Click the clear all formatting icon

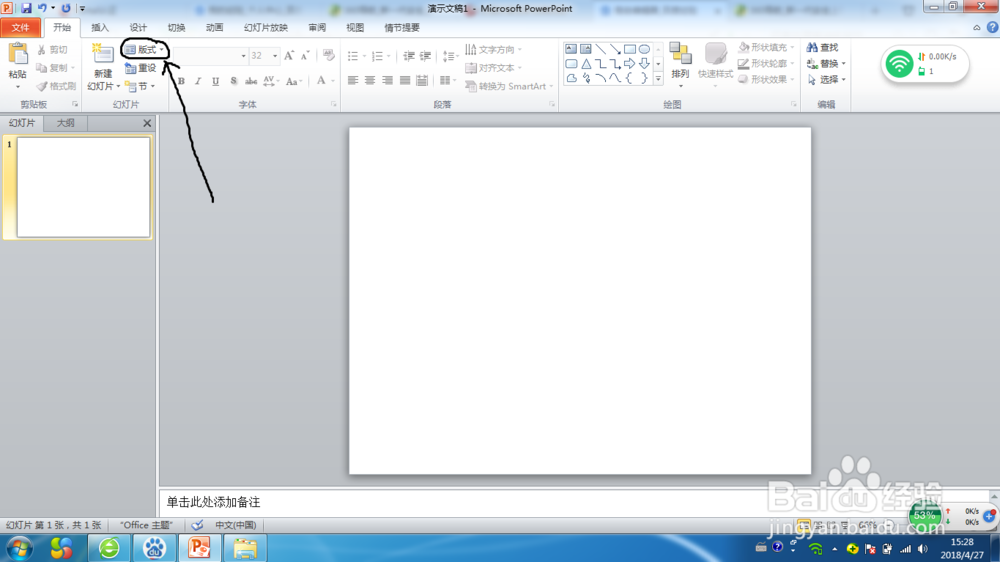click(328, 56)
